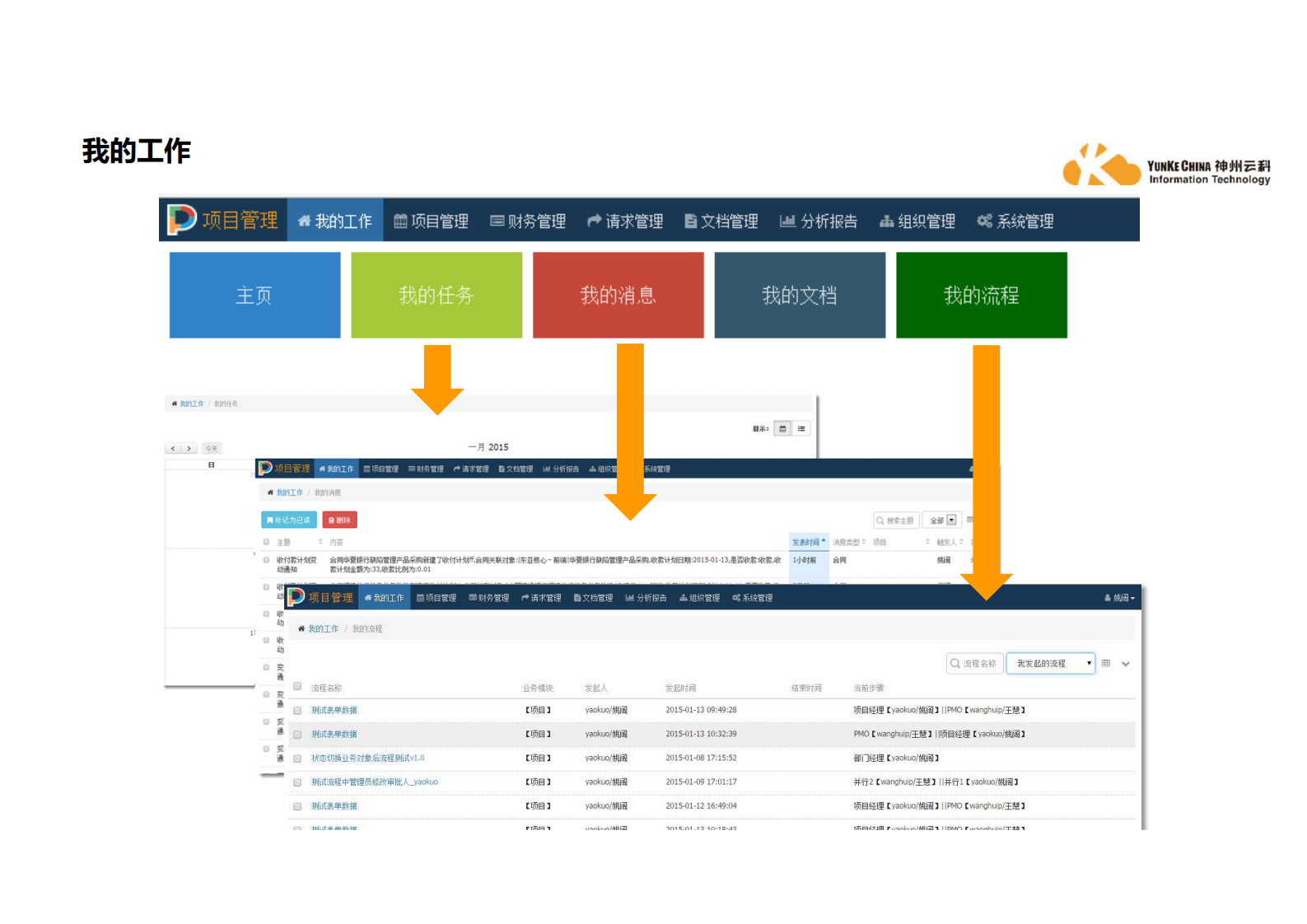Screen dimensions: 1307x924
Task: Click the 流程名称 search field
Action: click(x=975, y=663)
